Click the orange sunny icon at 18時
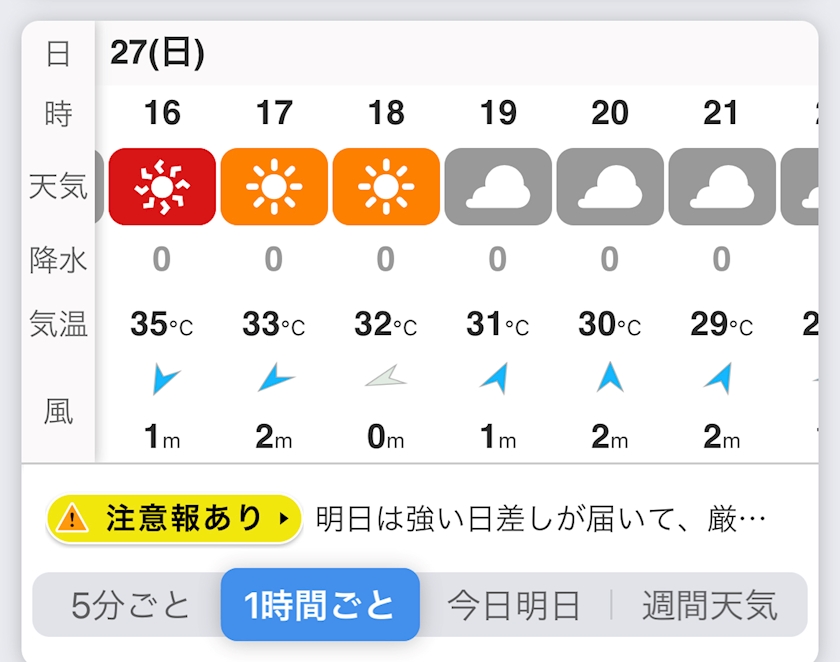The width and height of the screenshot is (840, 662). 386,187
